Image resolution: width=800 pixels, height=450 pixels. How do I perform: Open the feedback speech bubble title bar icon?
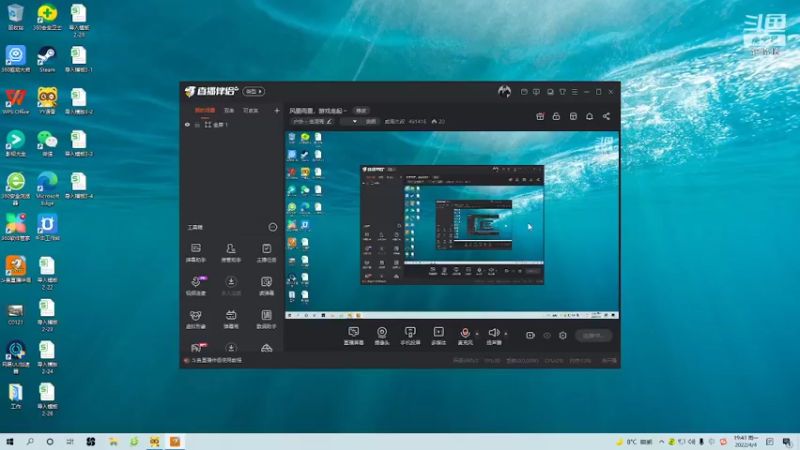536,92
